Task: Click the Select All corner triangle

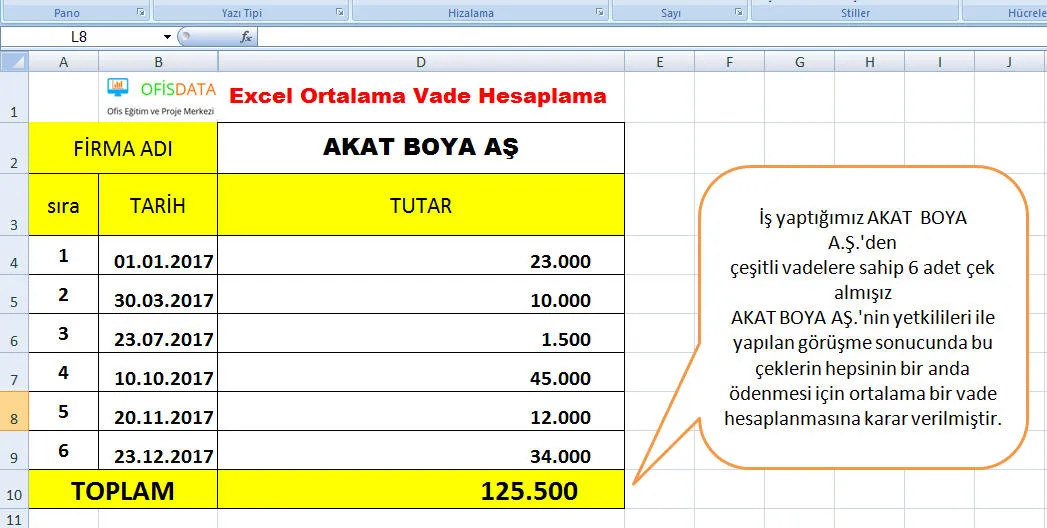Action: point(14,62)
